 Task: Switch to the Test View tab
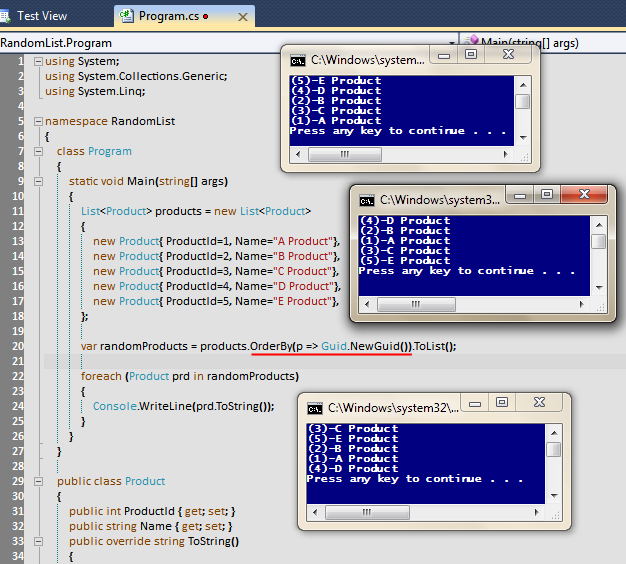(x=42, y=16)
